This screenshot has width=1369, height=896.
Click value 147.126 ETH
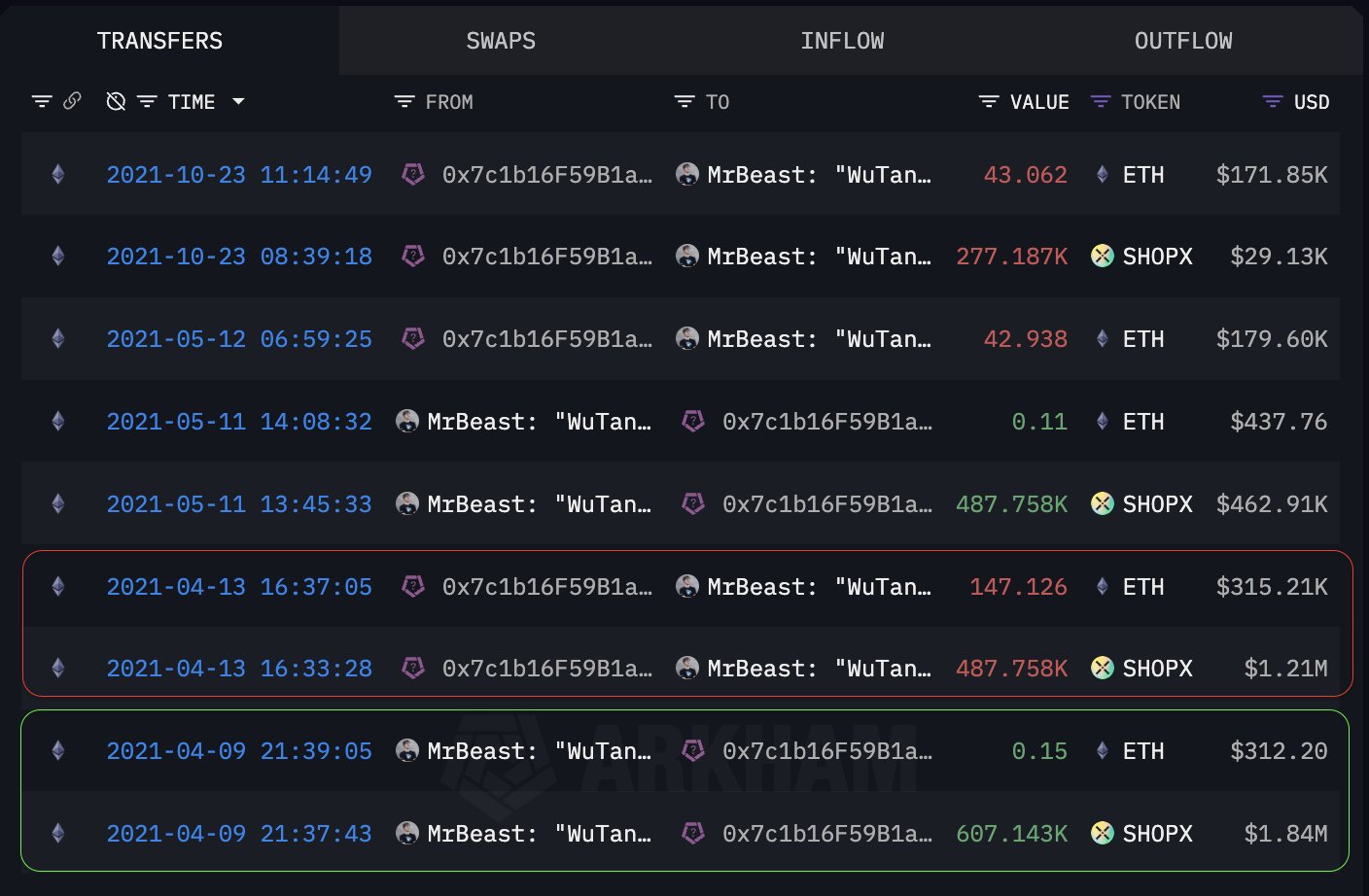1019,587
